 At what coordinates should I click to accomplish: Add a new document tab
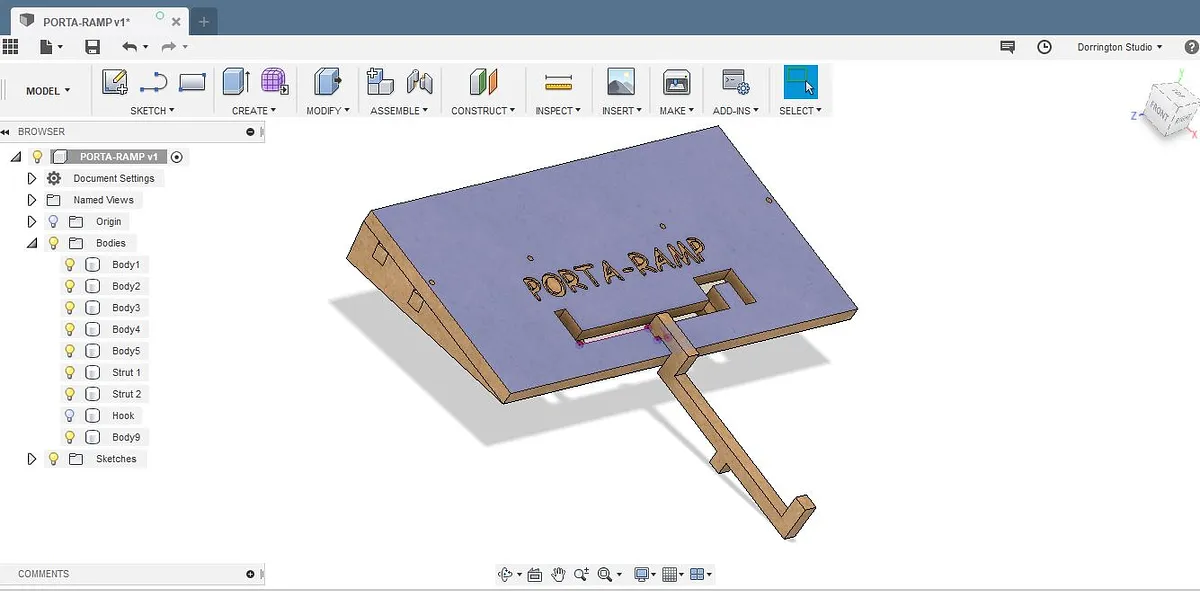pos(204,21)
